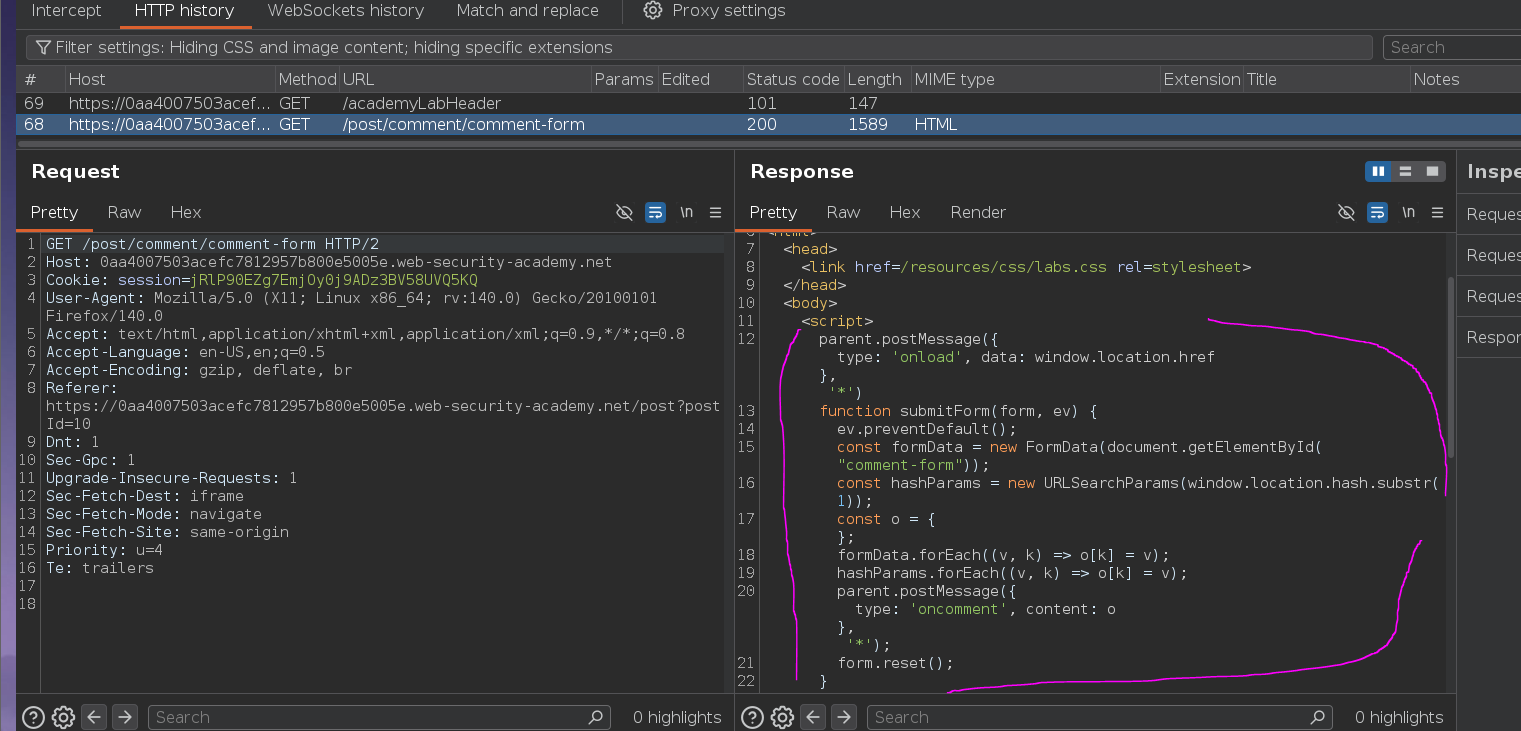Toggle word wrap icon in Request panel

[656, 212]
